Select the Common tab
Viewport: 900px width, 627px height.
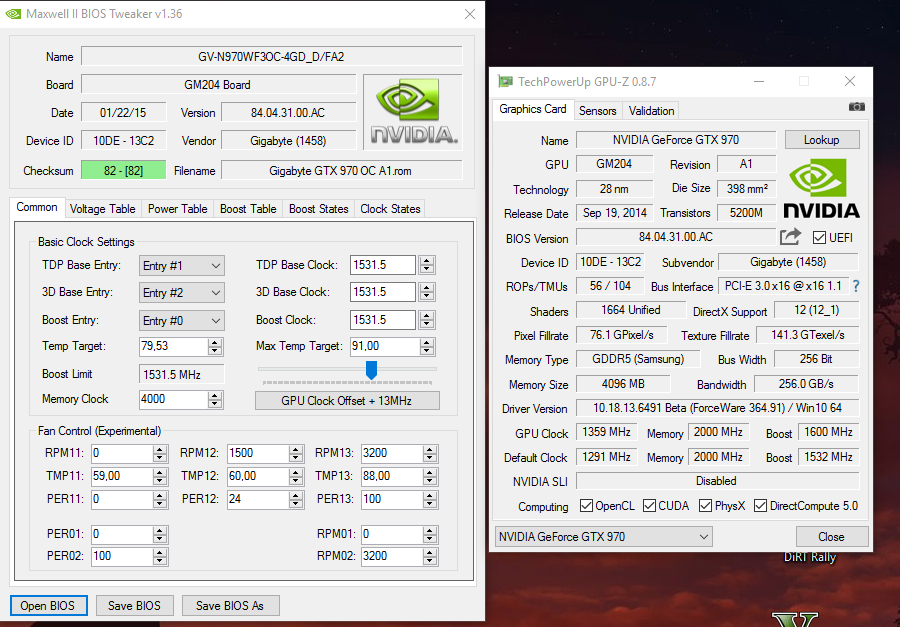point(37,207)
